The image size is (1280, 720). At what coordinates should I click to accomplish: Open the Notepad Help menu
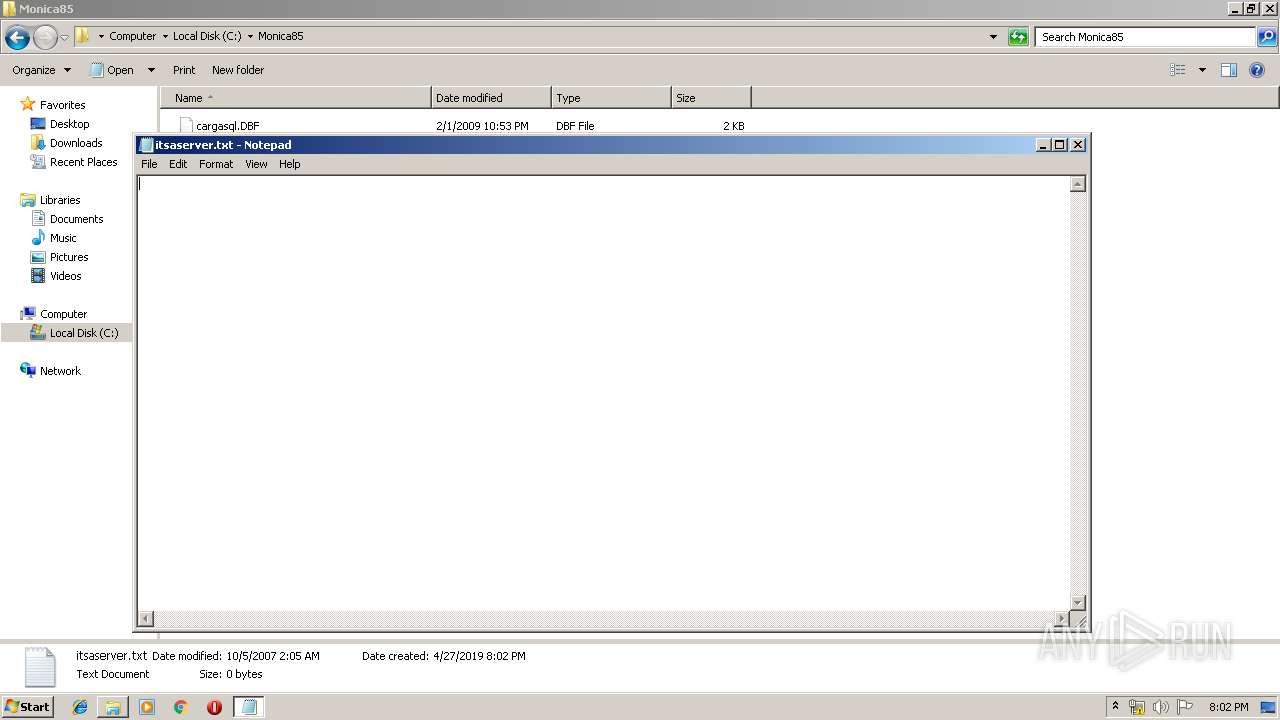[x=290, y=164]
